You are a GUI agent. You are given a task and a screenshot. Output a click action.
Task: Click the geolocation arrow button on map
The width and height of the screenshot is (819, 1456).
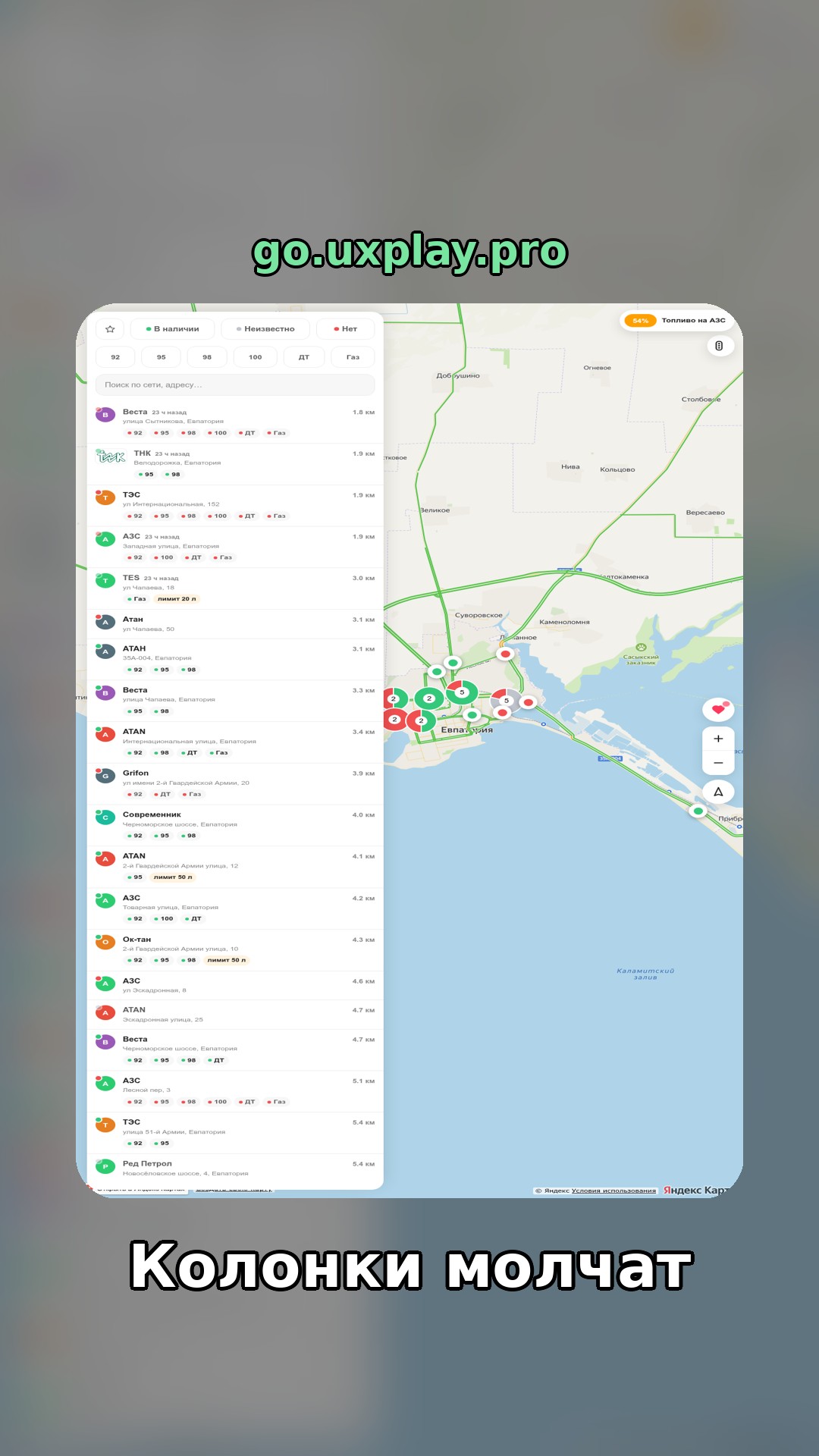(718, 792)
